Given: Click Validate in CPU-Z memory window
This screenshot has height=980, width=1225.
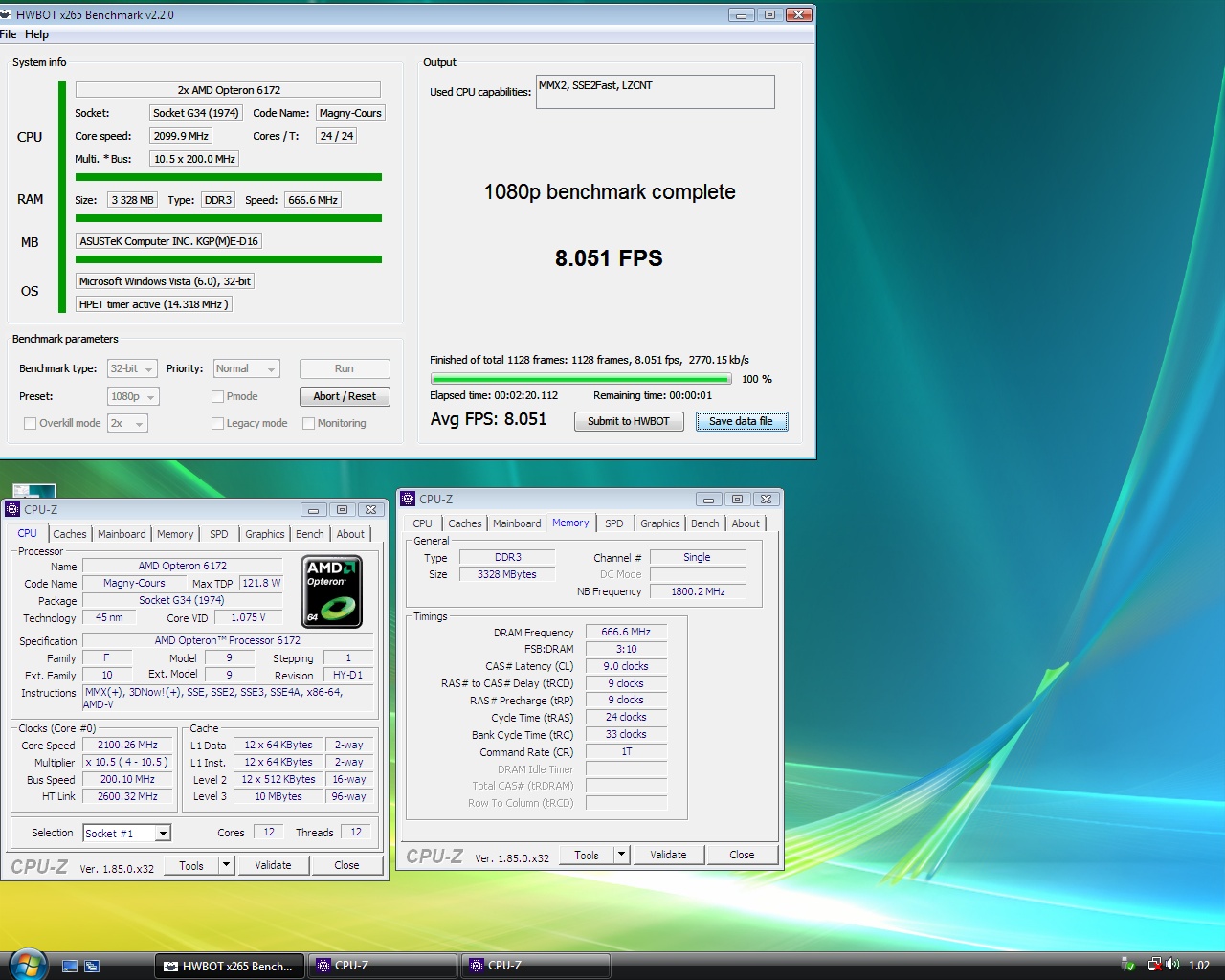Looking at the screenshot, I should tap(668, 855).
